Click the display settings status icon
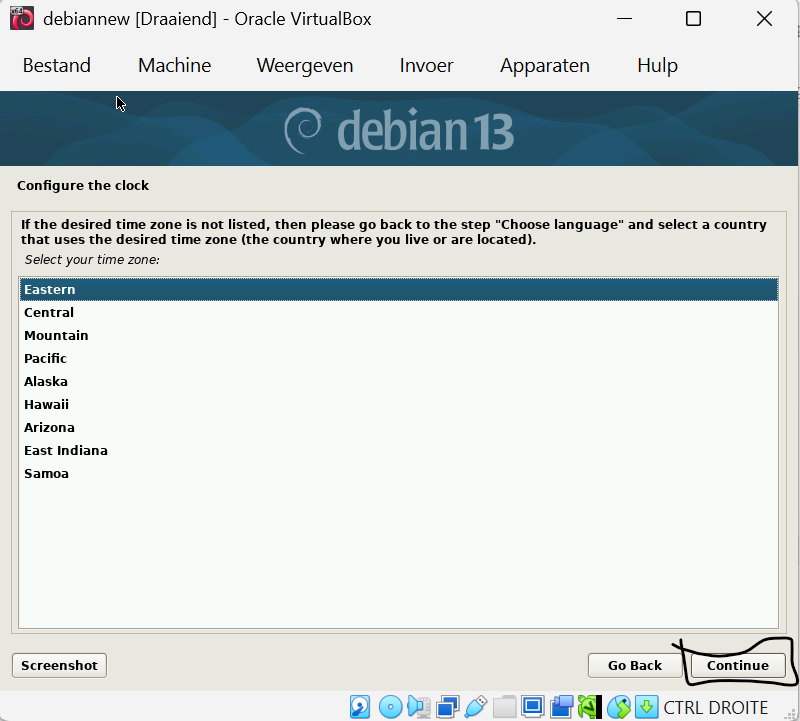The width and height of the screenshot is (800, 721). tap(533, 707)
